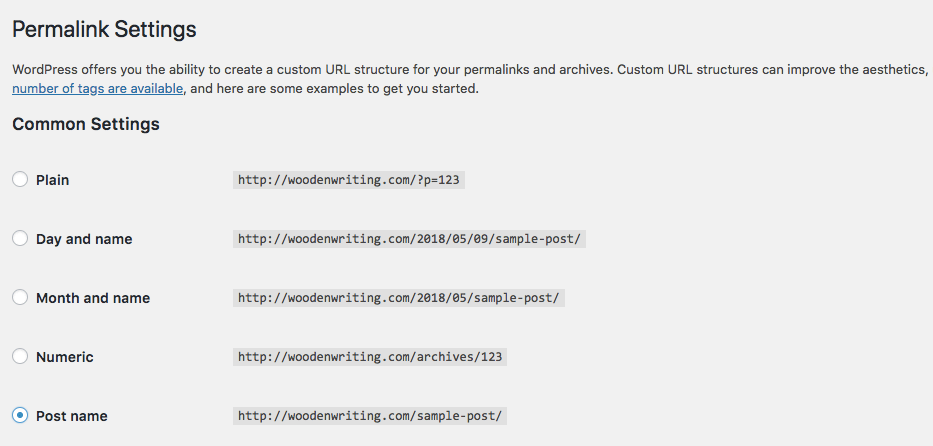Click the "Plain" label text
This screenshot has height=446, width=933.
(52, 180)
